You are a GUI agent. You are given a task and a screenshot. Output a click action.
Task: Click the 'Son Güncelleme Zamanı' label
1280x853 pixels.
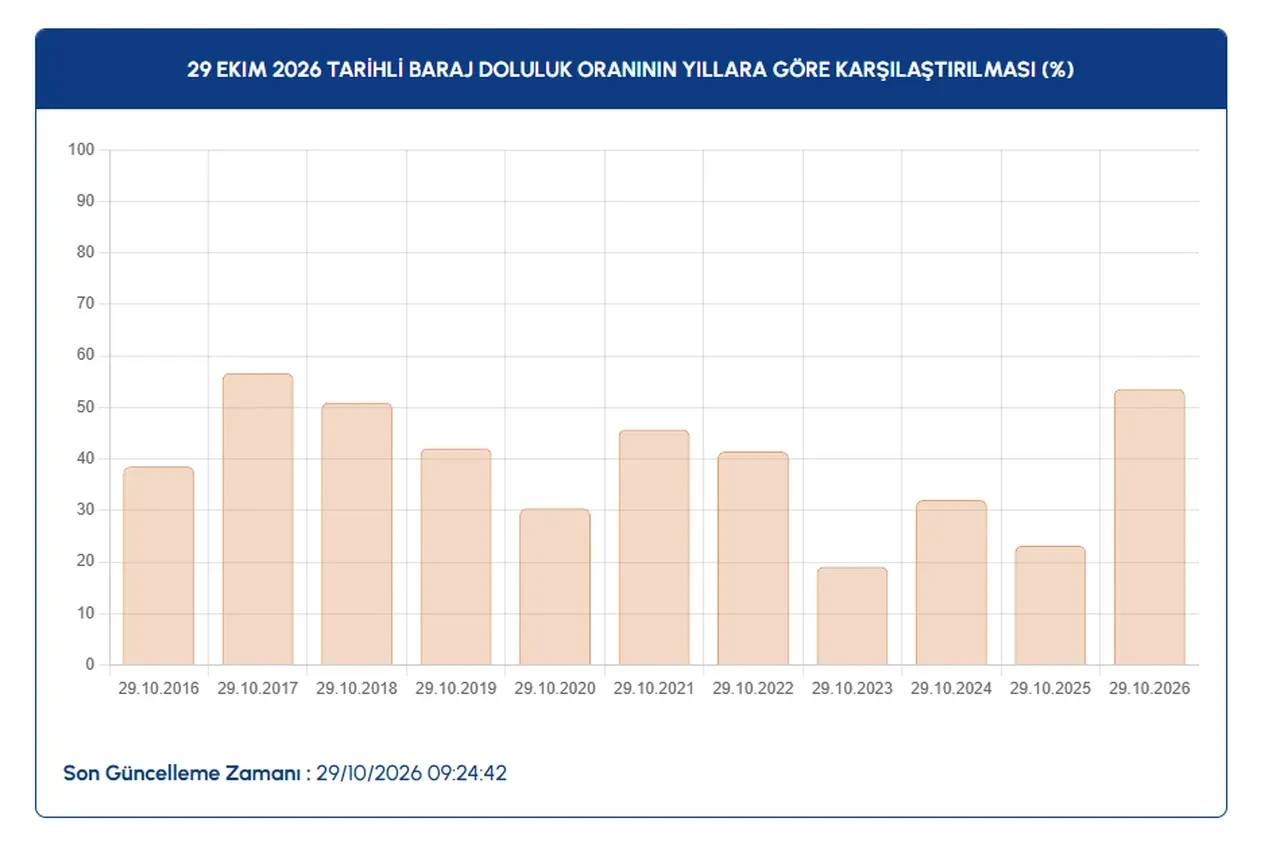187,774
